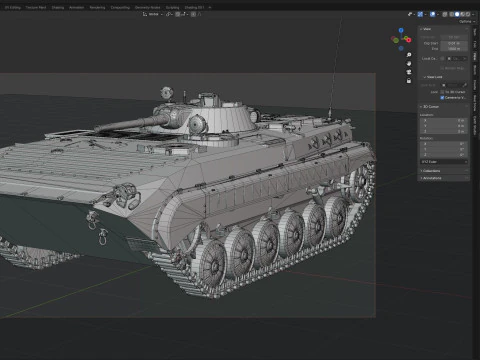The height and width of the screenshot is (360, 480).
Task: Switch to Shading workspace tab
Action: 58,7
